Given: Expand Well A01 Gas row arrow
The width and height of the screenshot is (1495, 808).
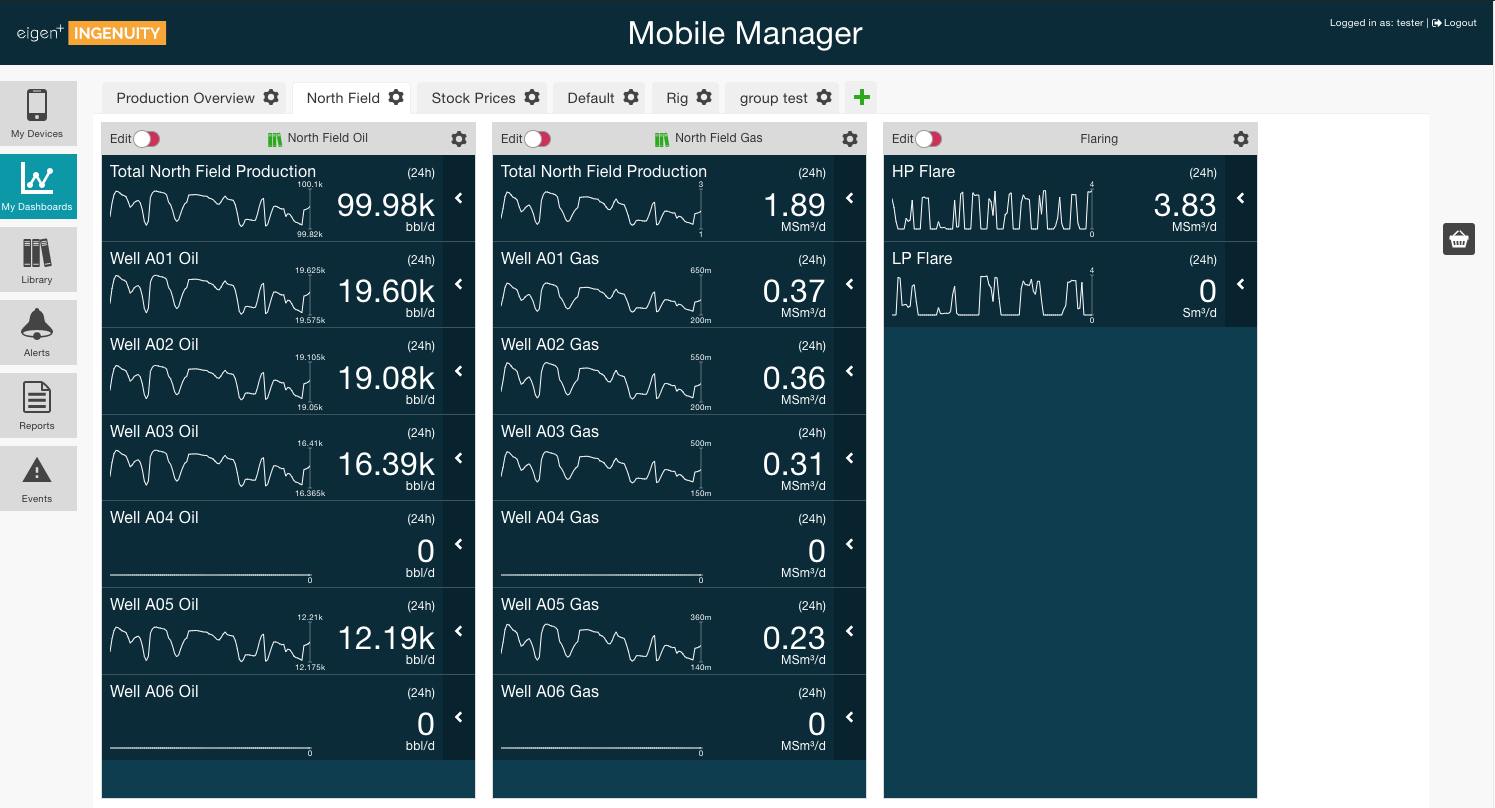Looking at the screenshot, I should point(850,284).
